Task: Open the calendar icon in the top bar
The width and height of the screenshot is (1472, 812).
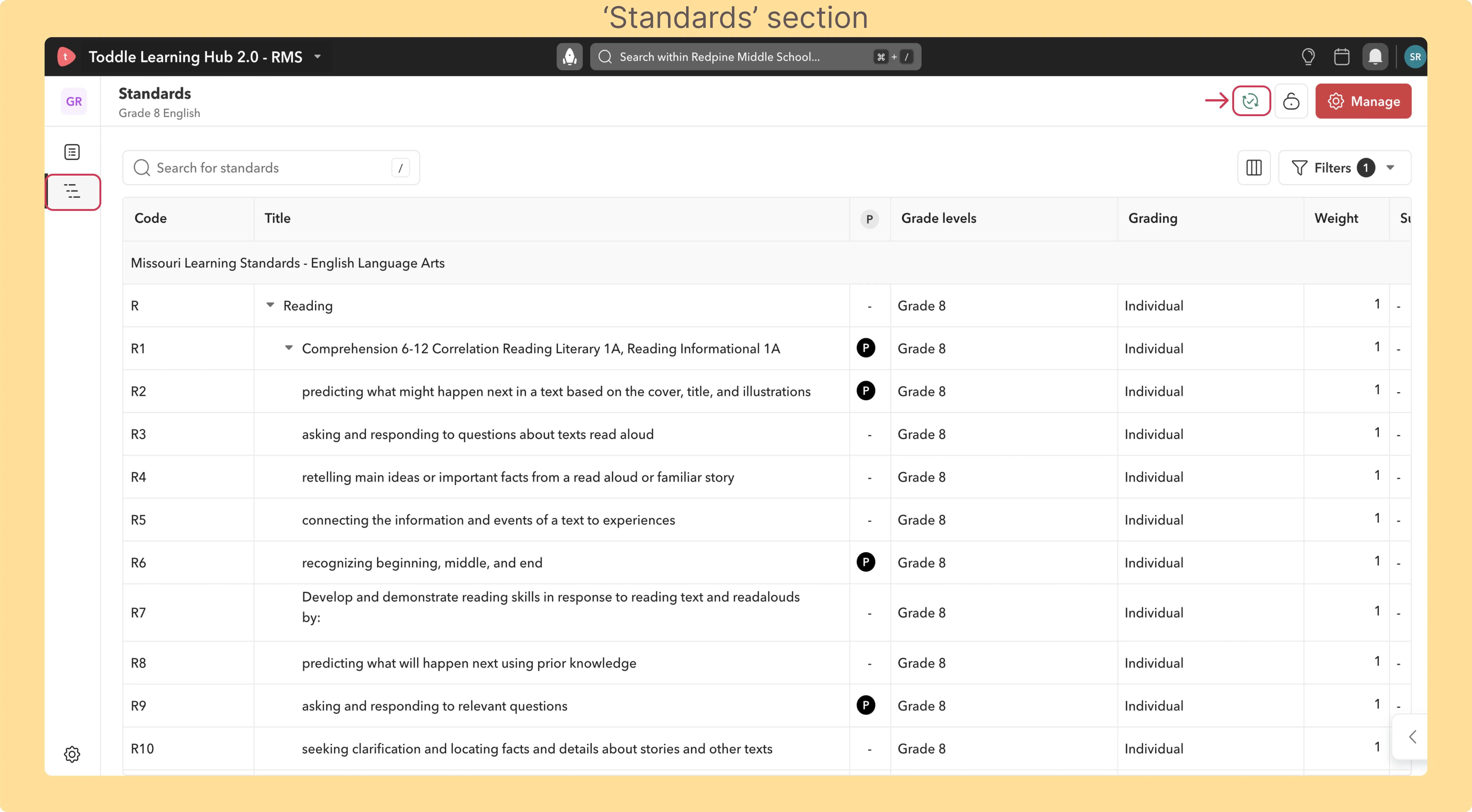Action: [1341, 57]
